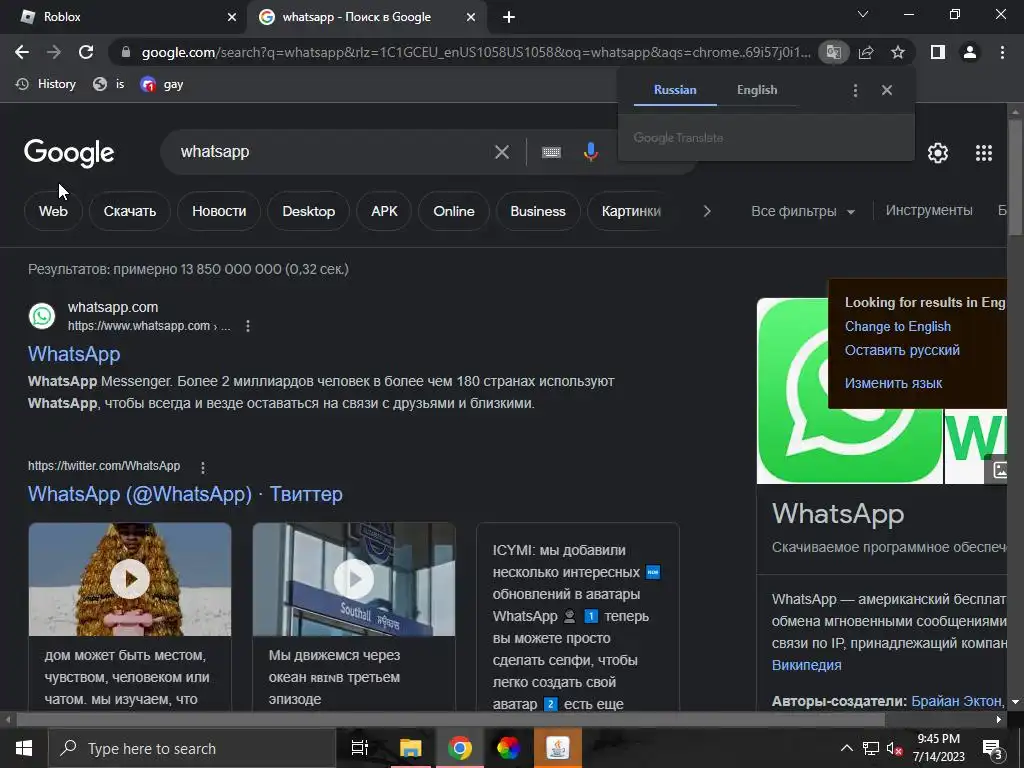Open the tab search dropdown arrow
This screenshot has width=1024, height=768.
[863, 14]
